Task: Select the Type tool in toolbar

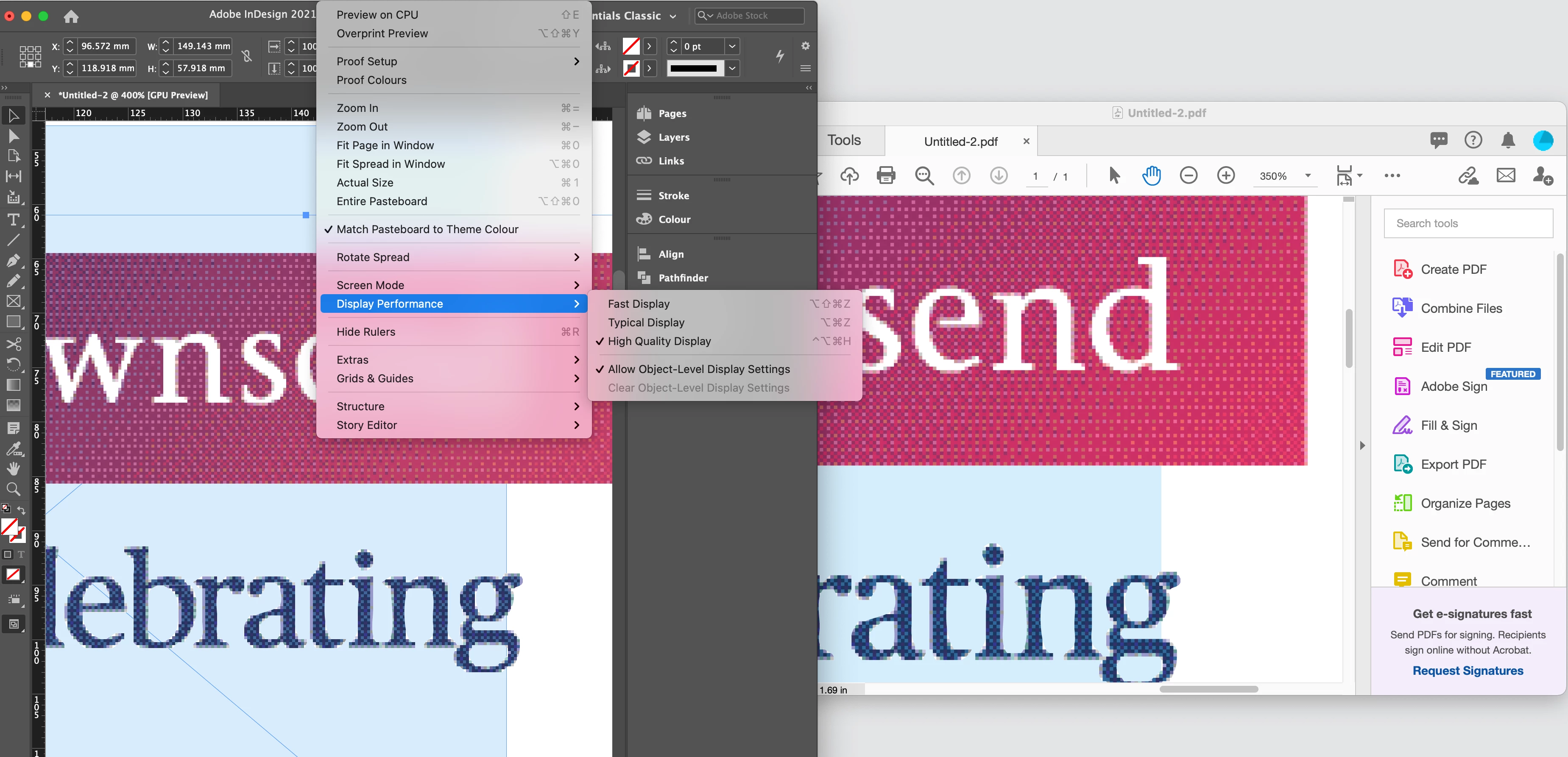Action: click(14, 220)
